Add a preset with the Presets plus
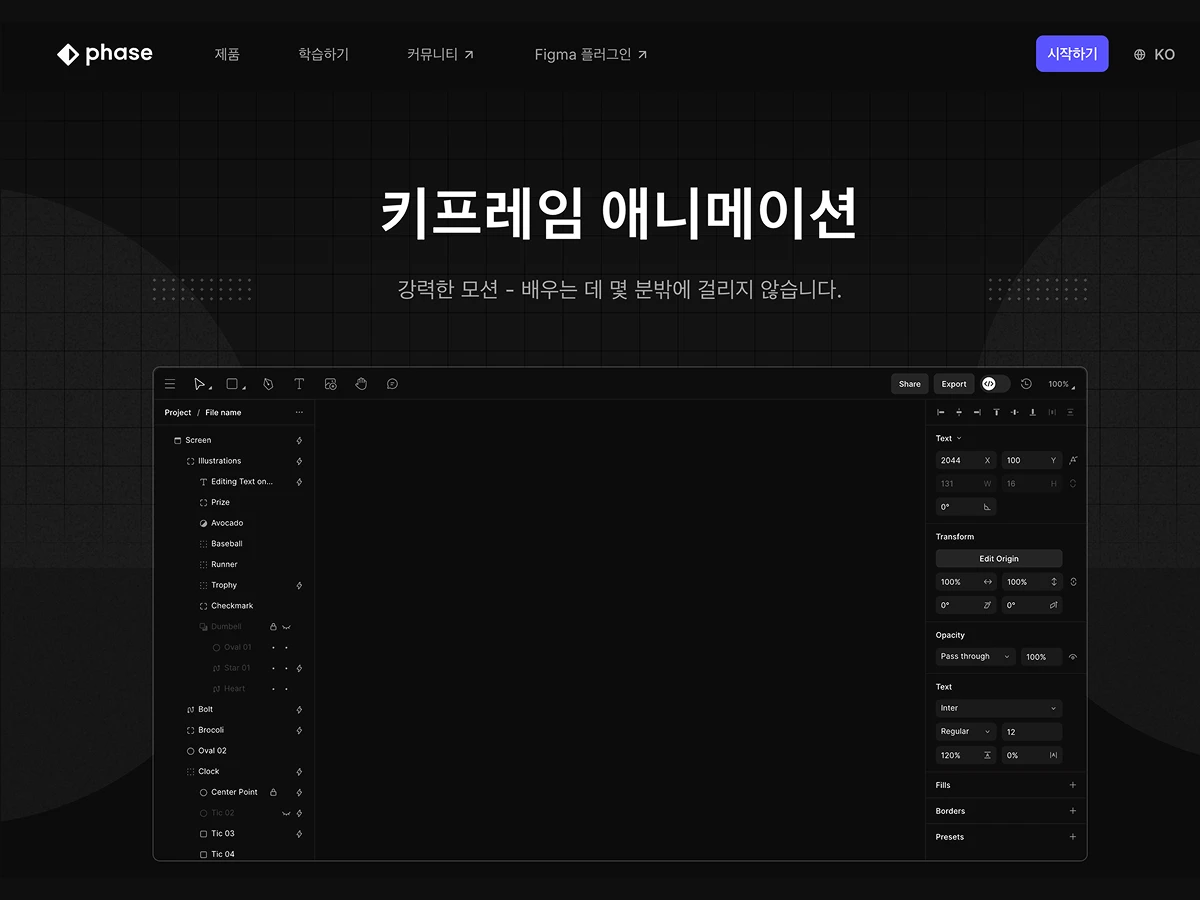 point(1073,837)
